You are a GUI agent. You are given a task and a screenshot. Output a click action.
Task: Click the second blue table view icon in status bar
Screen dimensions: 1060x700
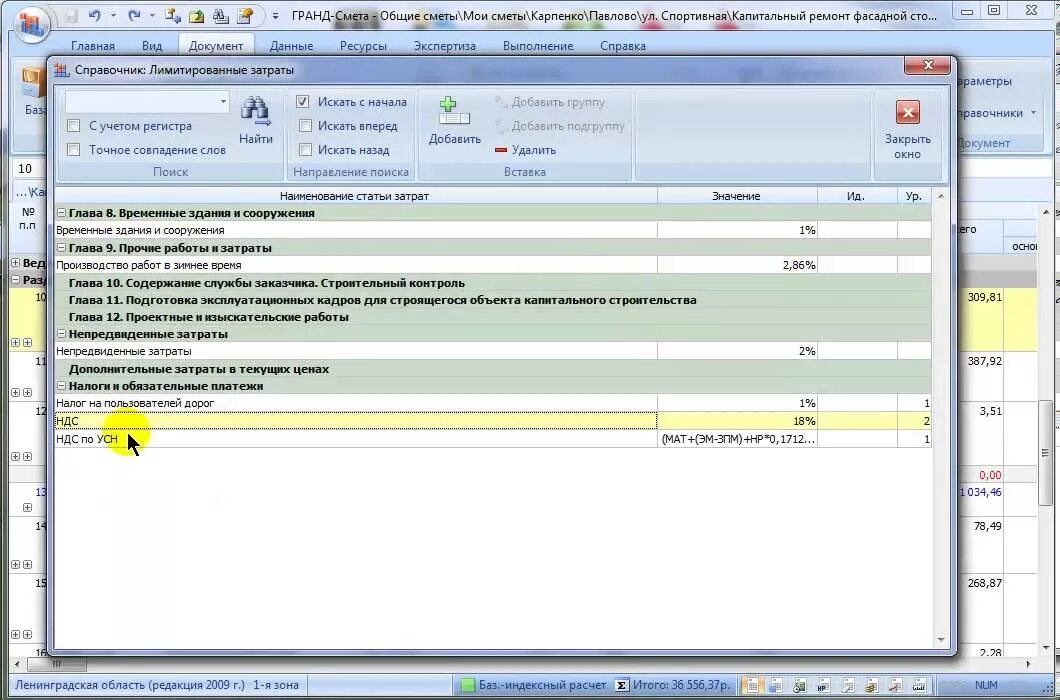pyautogui.click(x=775, y=685)
